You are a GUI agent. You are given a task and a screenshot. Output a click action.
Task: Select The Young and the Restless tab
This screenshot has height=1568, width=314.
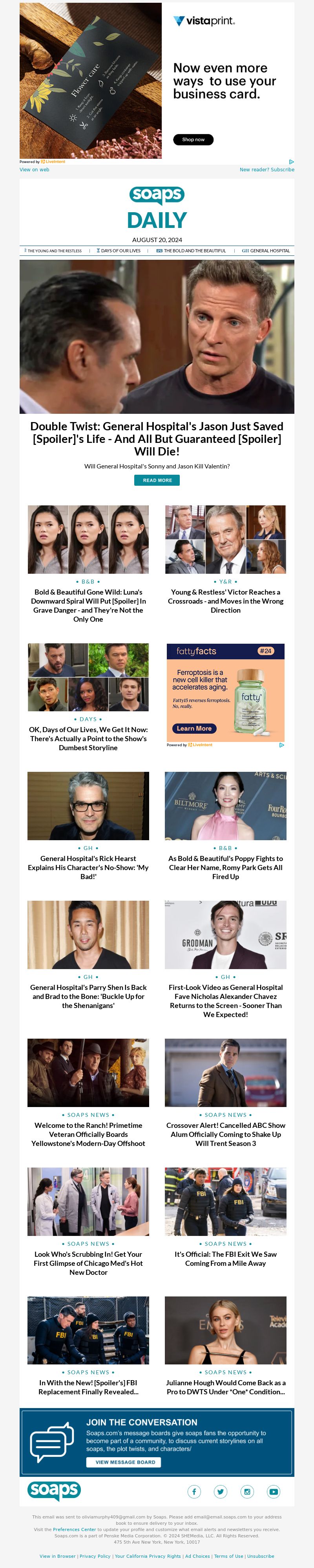point(52,250)
